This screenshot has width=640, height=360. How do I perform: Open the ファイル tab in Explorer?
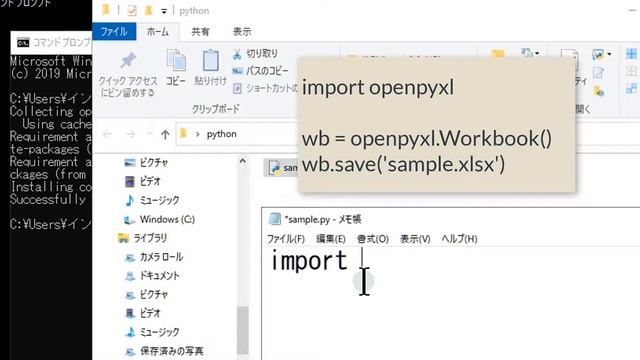tap(114, 32)
